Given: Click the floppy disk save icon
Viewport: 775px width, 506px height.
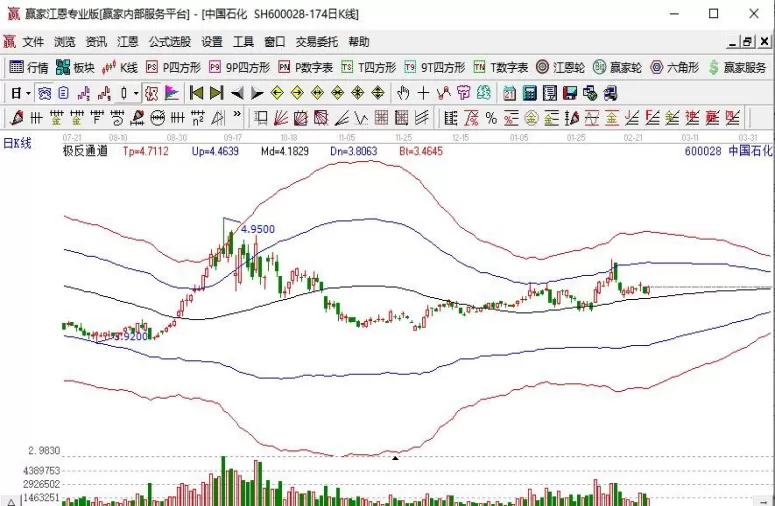Looking at the screenshot, I should click(x=569, y=93).
